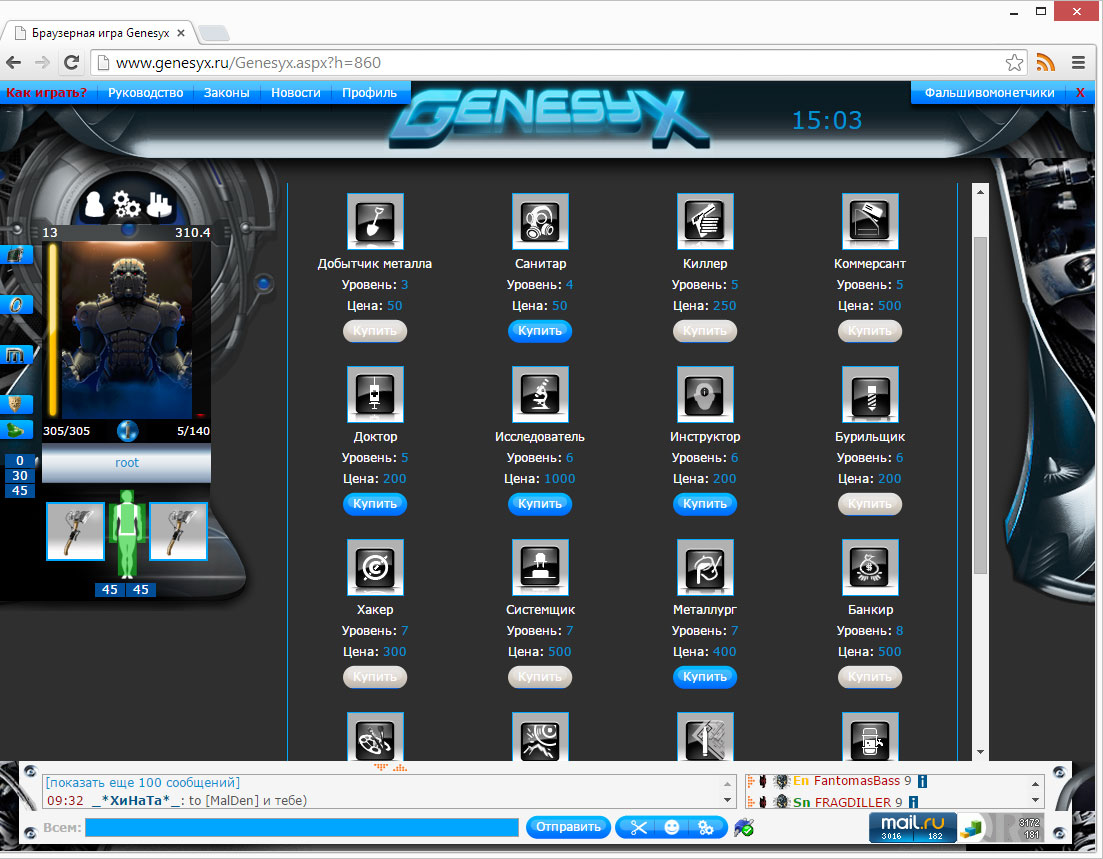This screenshot has width=1103, height=859.
Task: Click the Хакер profession icon
Action: tap(375, 567)
